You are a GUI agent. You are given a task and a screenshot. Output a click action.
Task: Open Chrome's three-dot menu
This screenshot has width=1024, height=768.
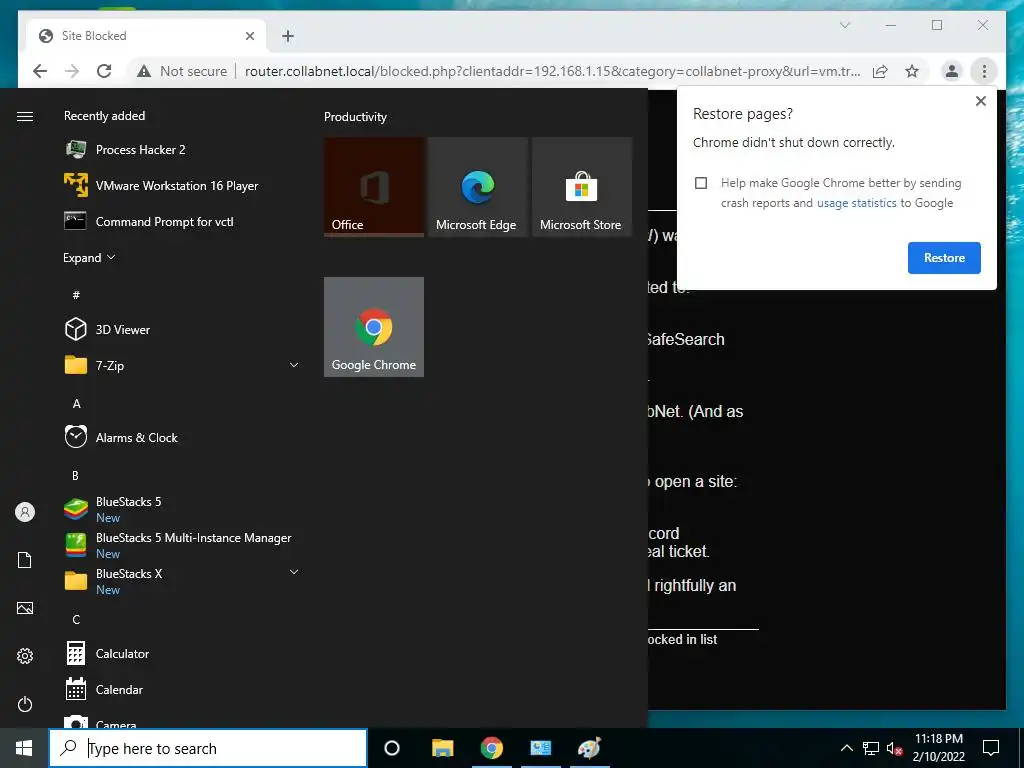click(x=984, y=71)
